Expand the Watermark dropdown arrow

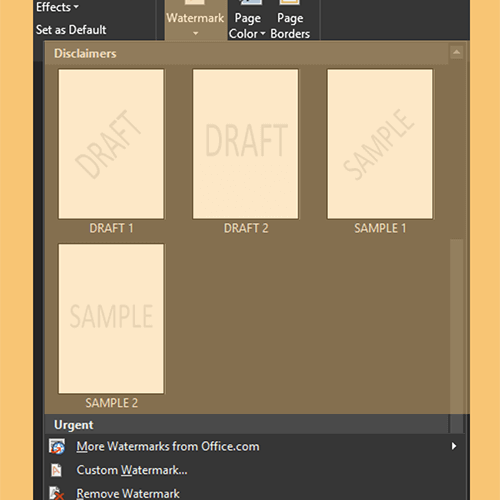point(196,33)
